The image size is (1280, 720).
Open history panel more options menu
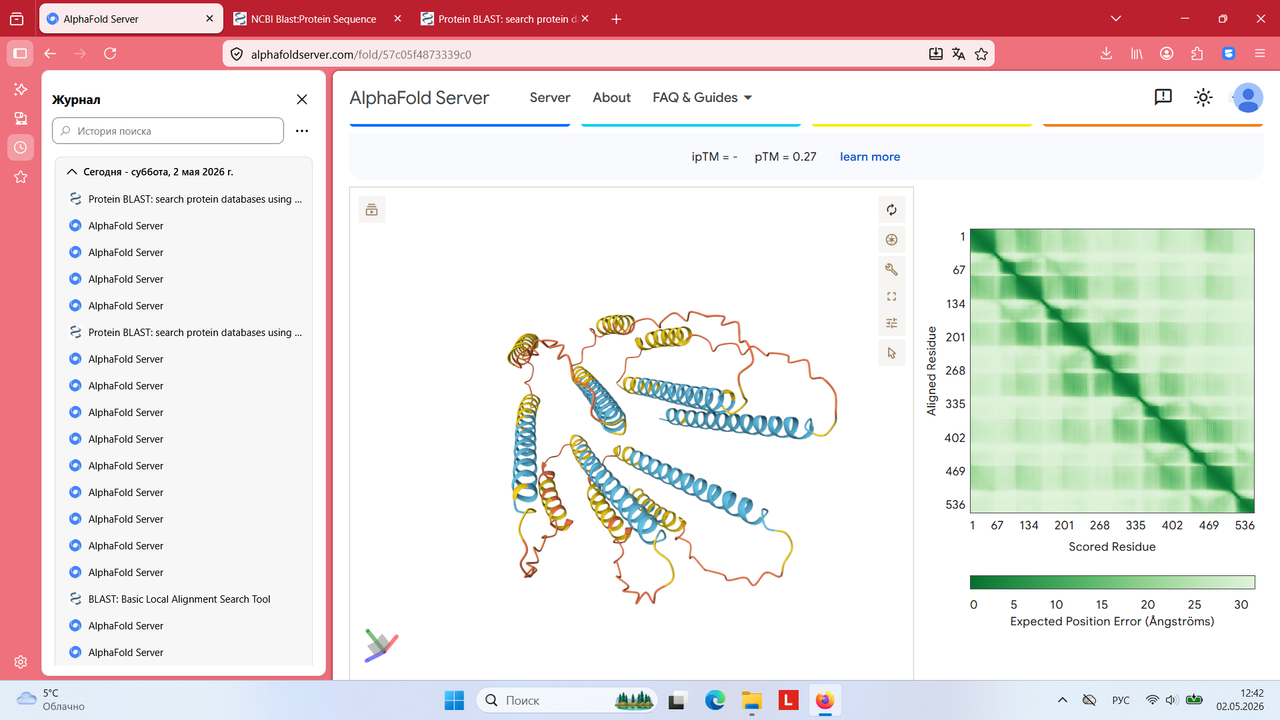(302, 131)
